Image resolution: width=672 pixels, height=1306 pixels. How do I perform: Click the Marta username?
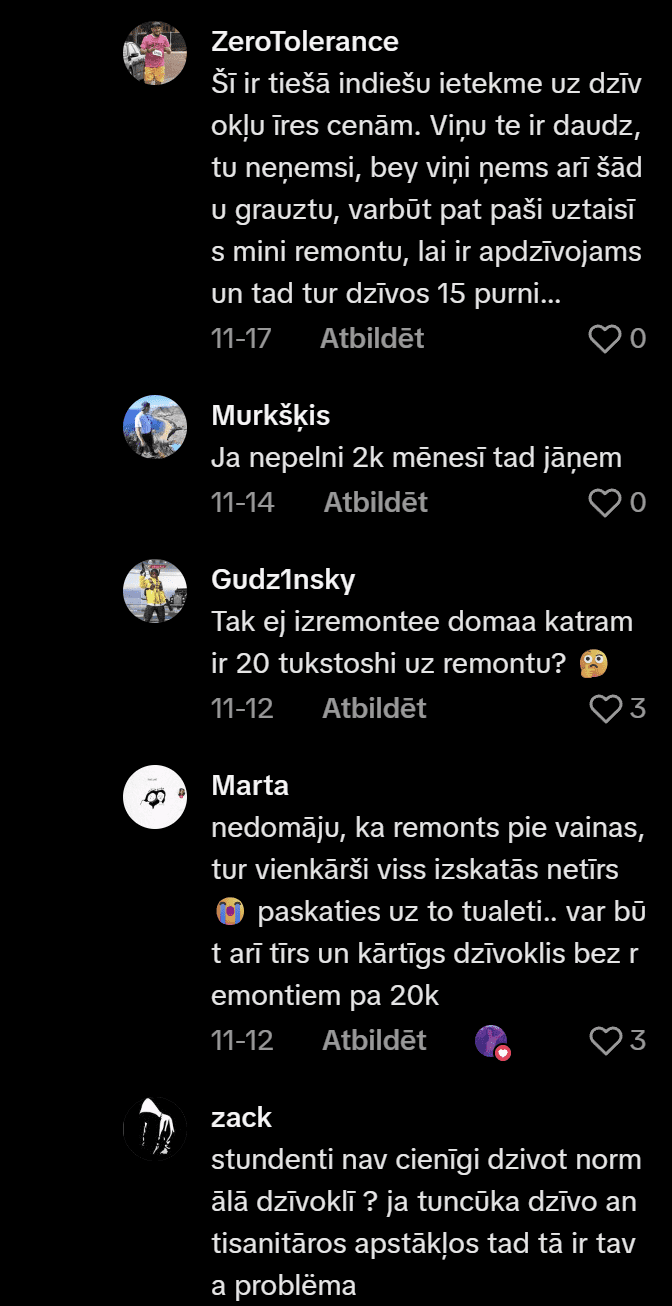[250, 786]
